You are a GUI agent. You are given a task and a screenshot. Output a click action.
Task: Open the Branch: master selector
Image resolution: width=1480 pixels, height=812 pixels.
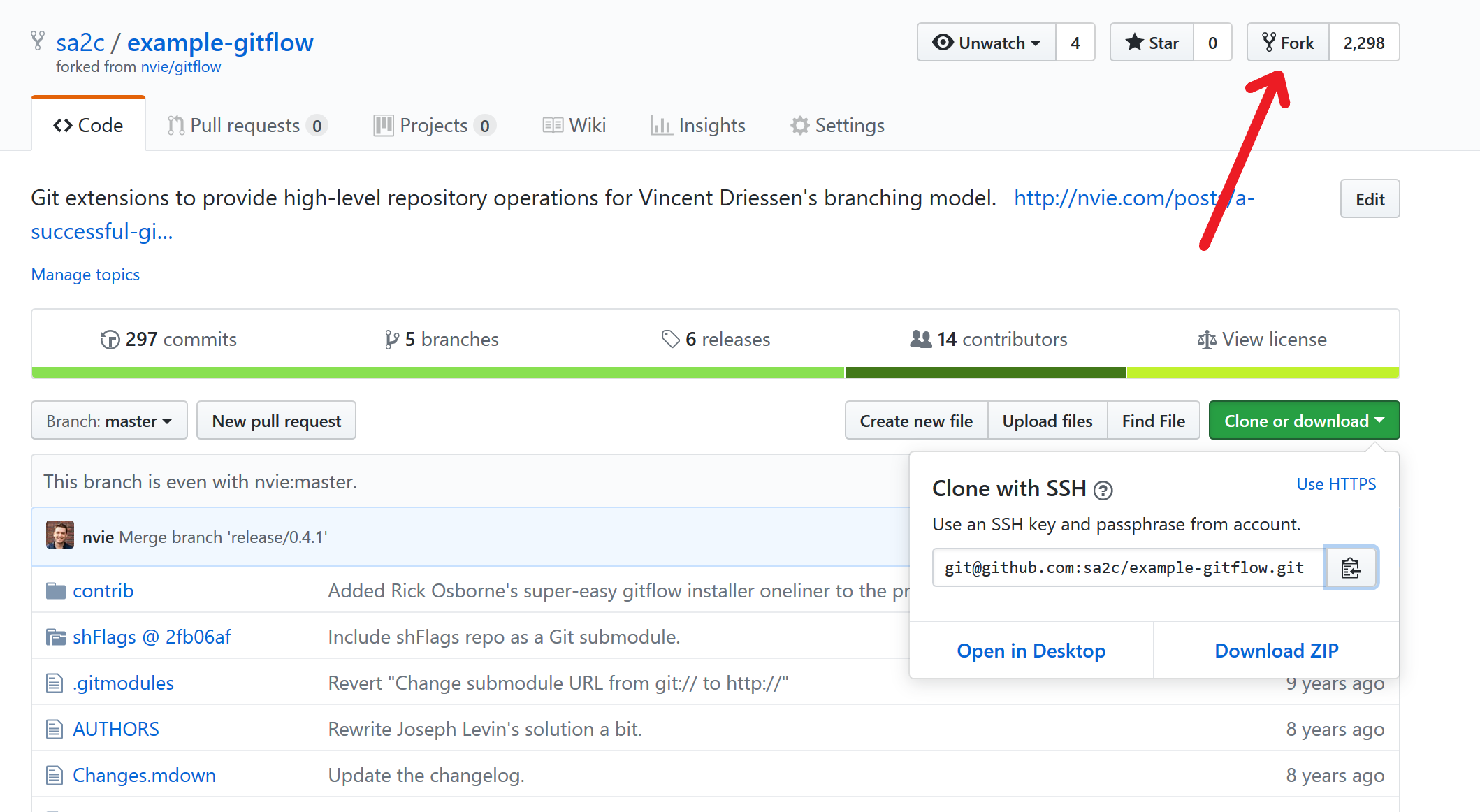click(x=109, y=421)
